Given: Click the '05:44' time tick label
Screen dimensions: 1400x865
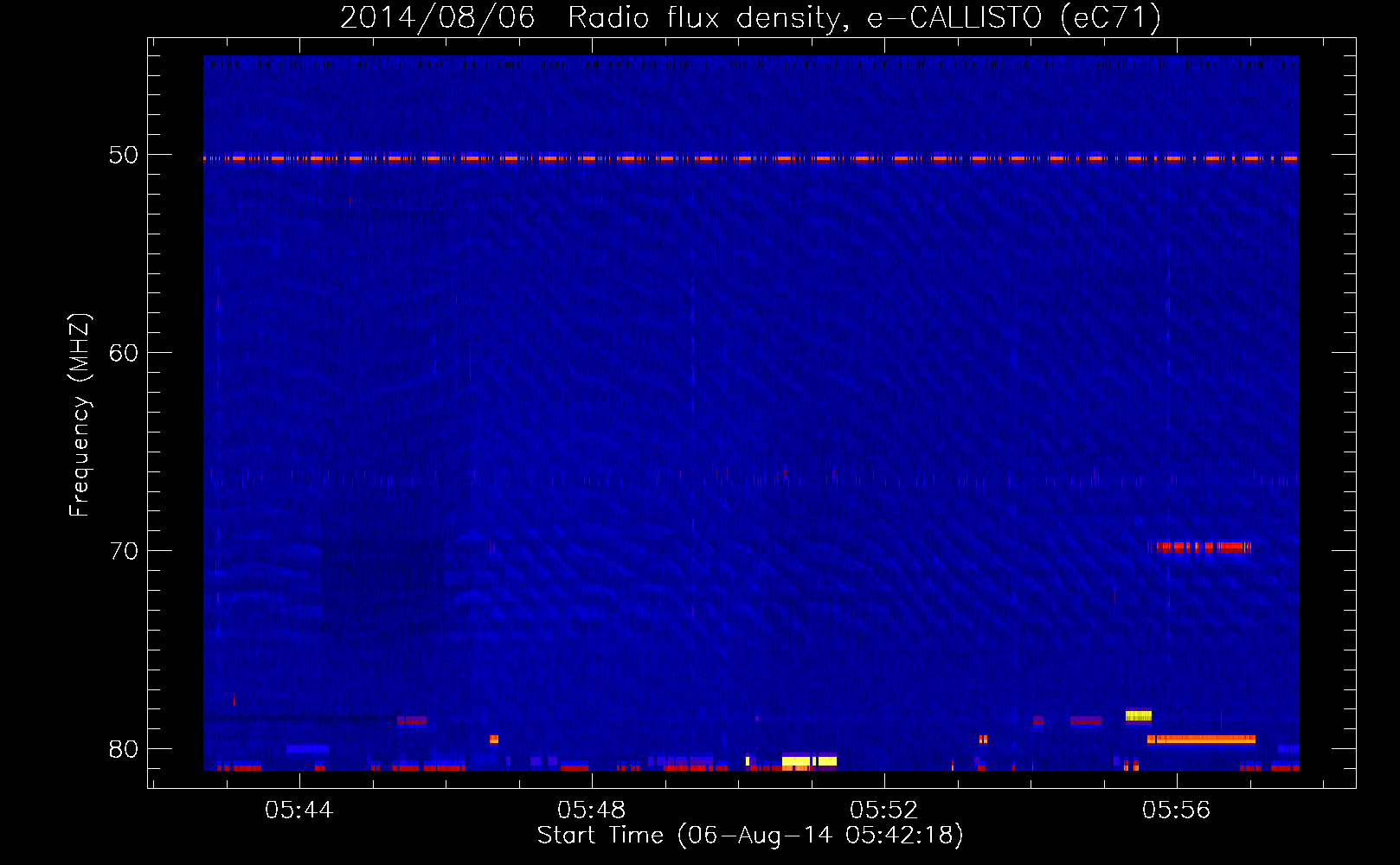Looking at the screenshot, I should click(299, 811).
